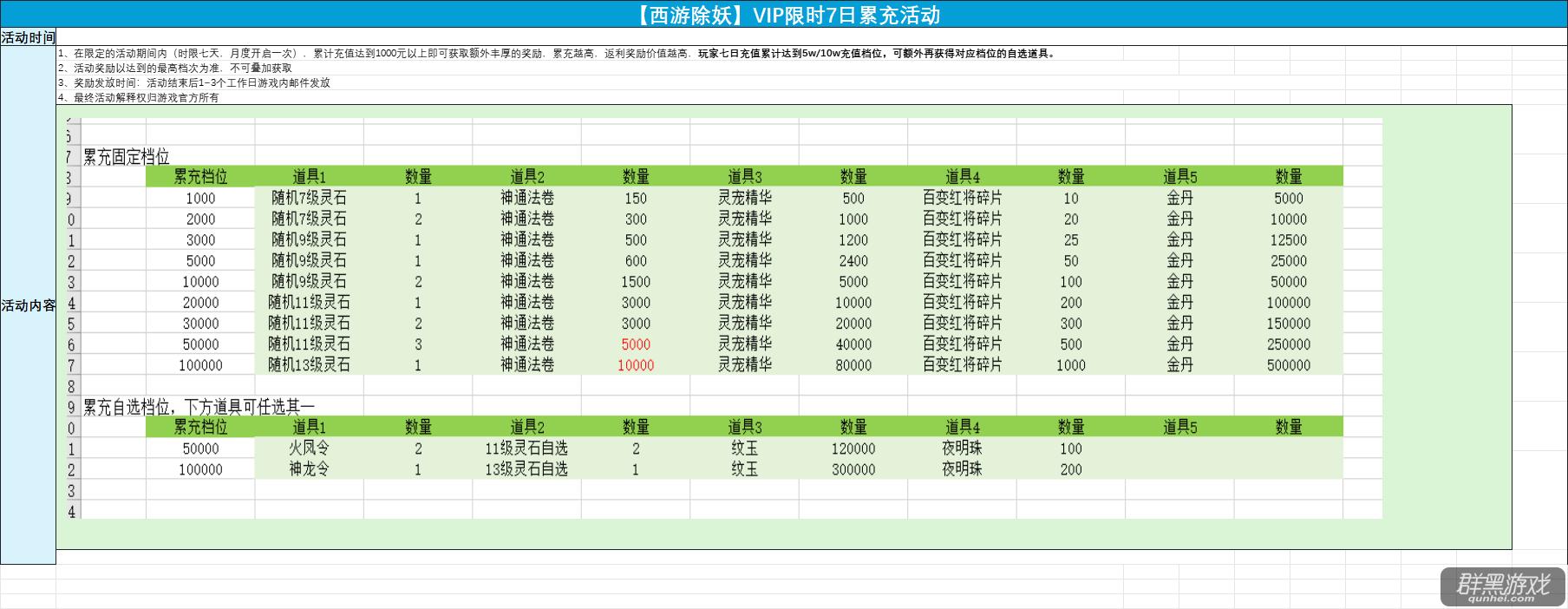Viewport: 1568px width, 609px height.
Task: Select the 百变红将碎片 quantity 1000
Action: click(1071, 364)
